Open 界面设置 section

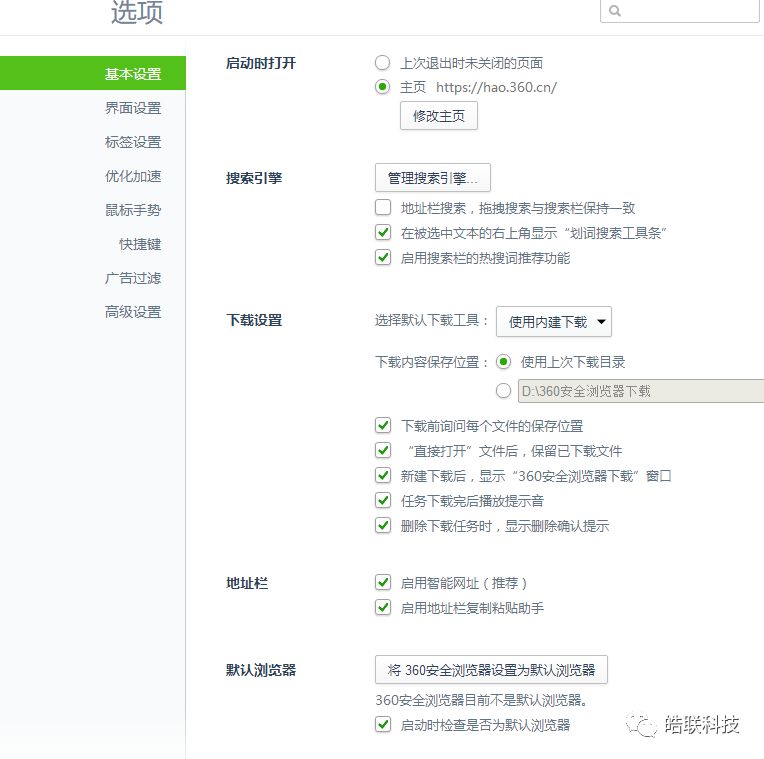133,108
